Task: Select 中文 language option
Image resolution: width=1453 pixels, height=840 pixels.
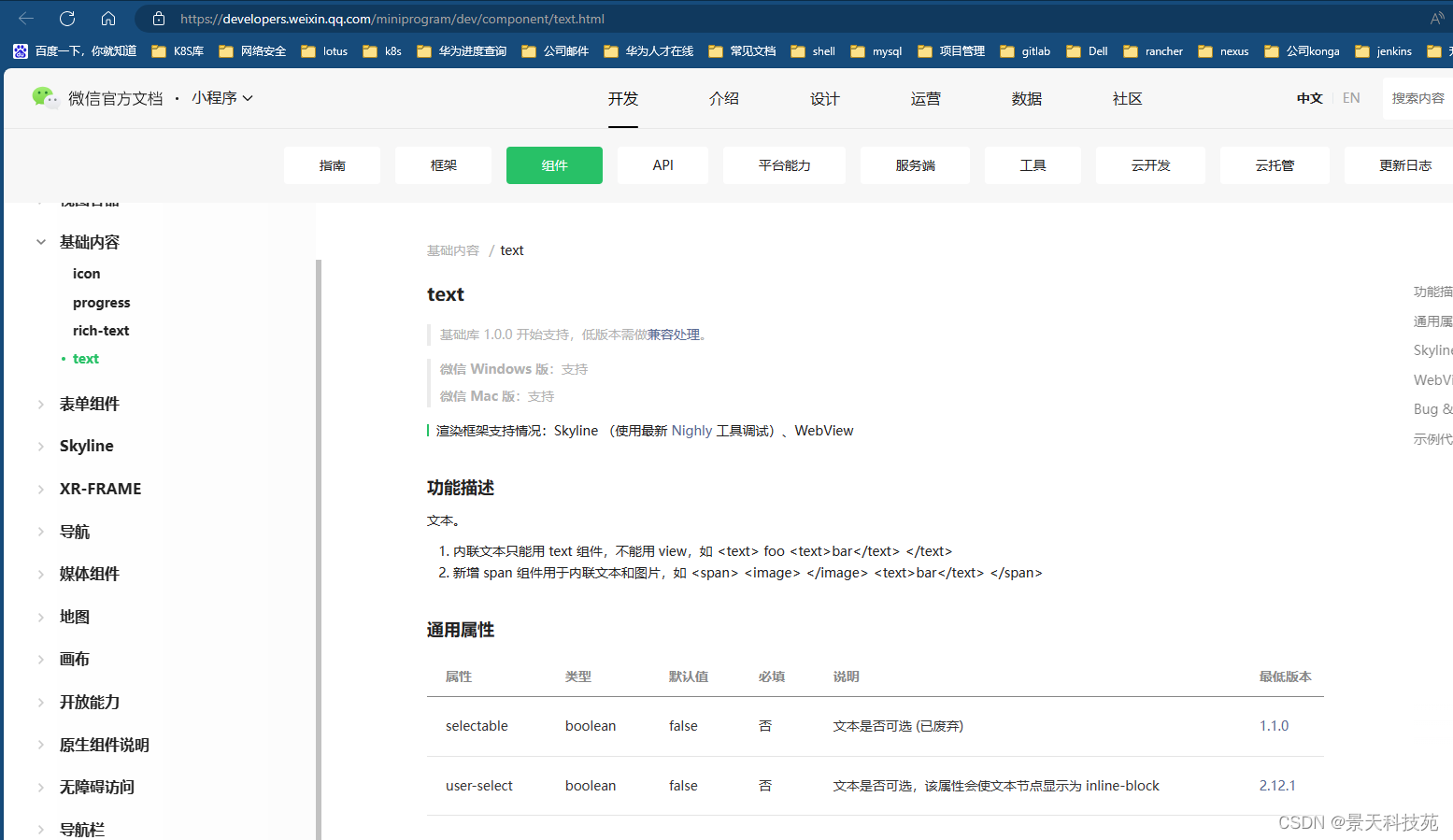Action: click(x=1310, y=98)
